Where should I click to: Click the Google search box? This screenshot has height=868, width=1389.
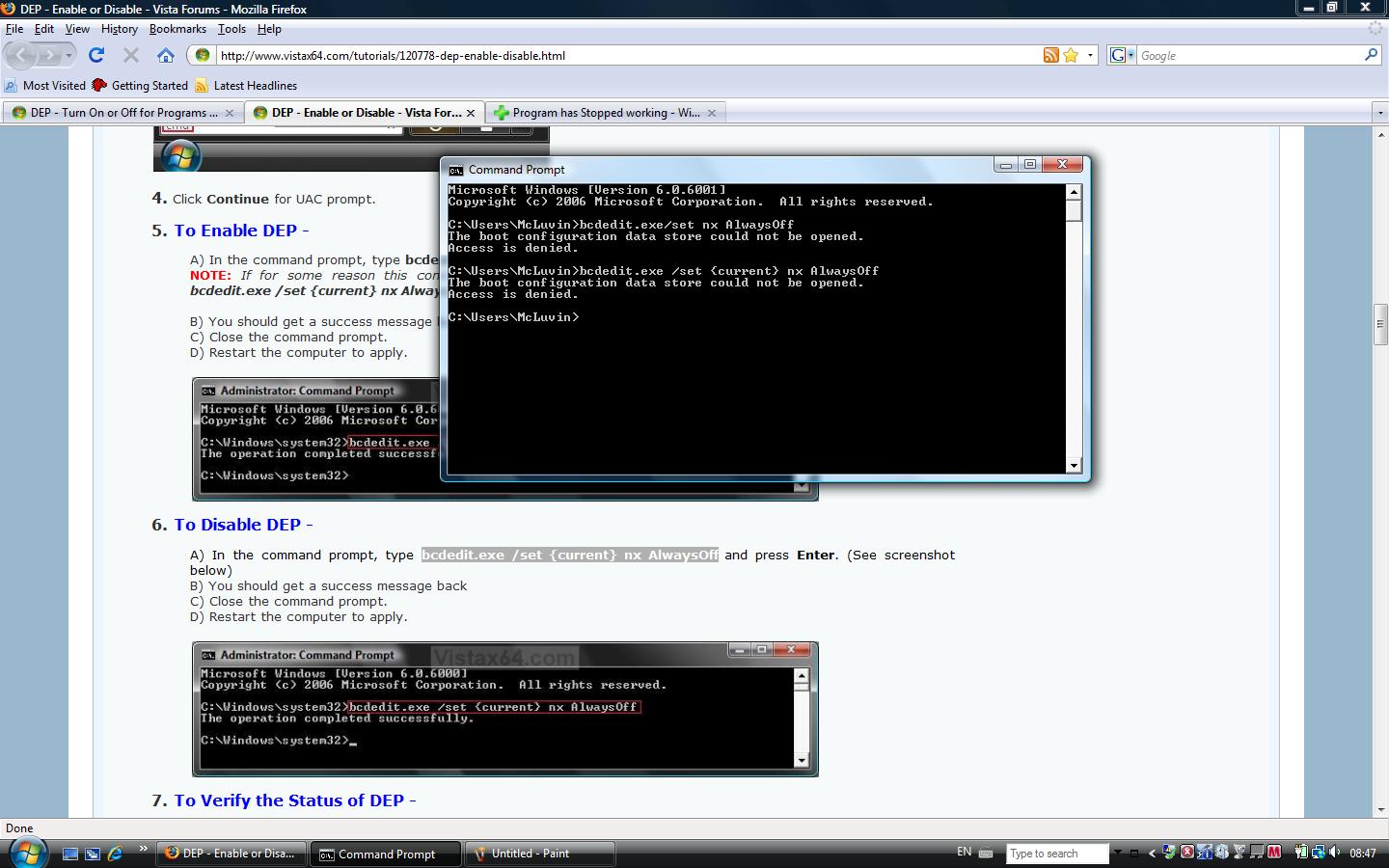click(1250, 55)
